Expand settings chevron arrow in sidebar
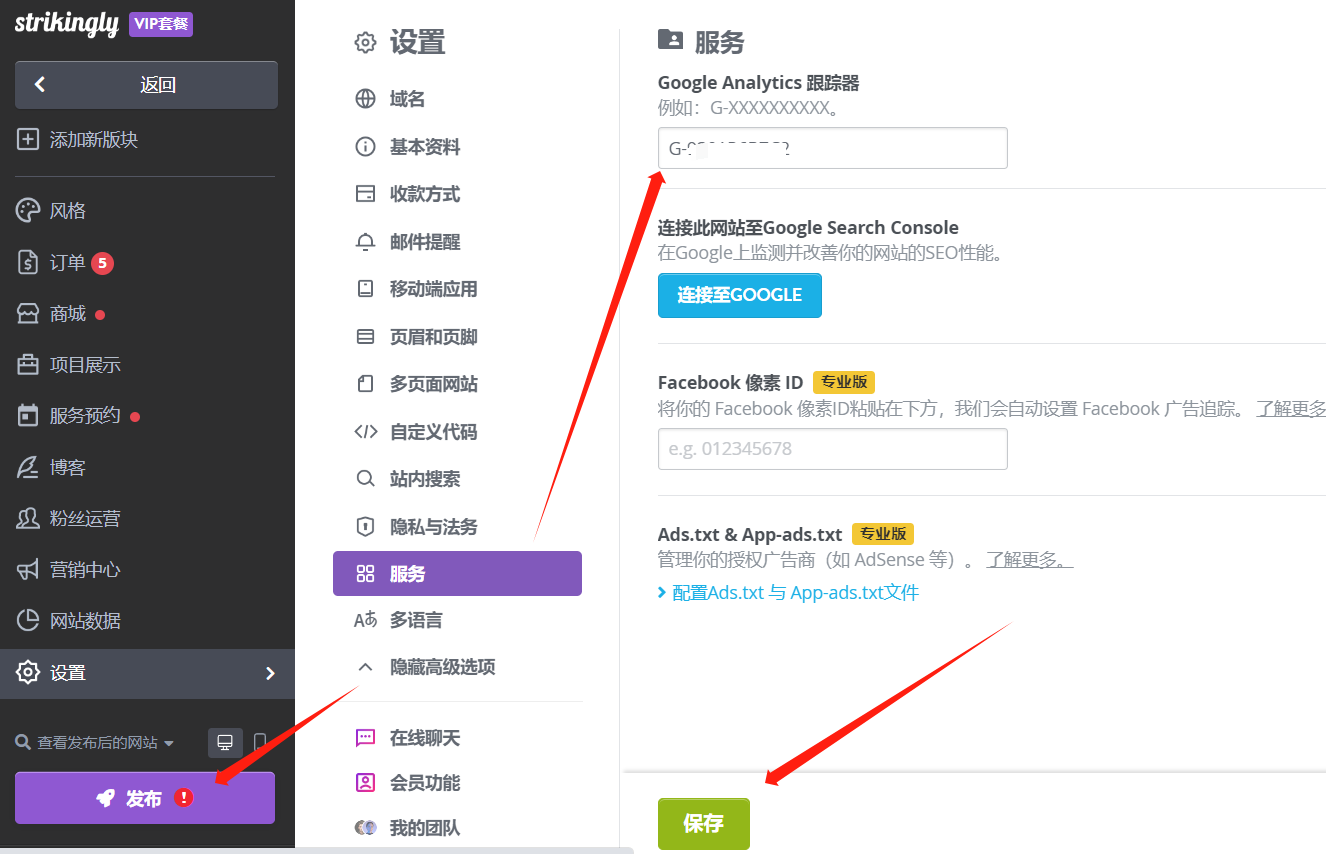Screen dimensions: 1326x854 click(270, 673)
